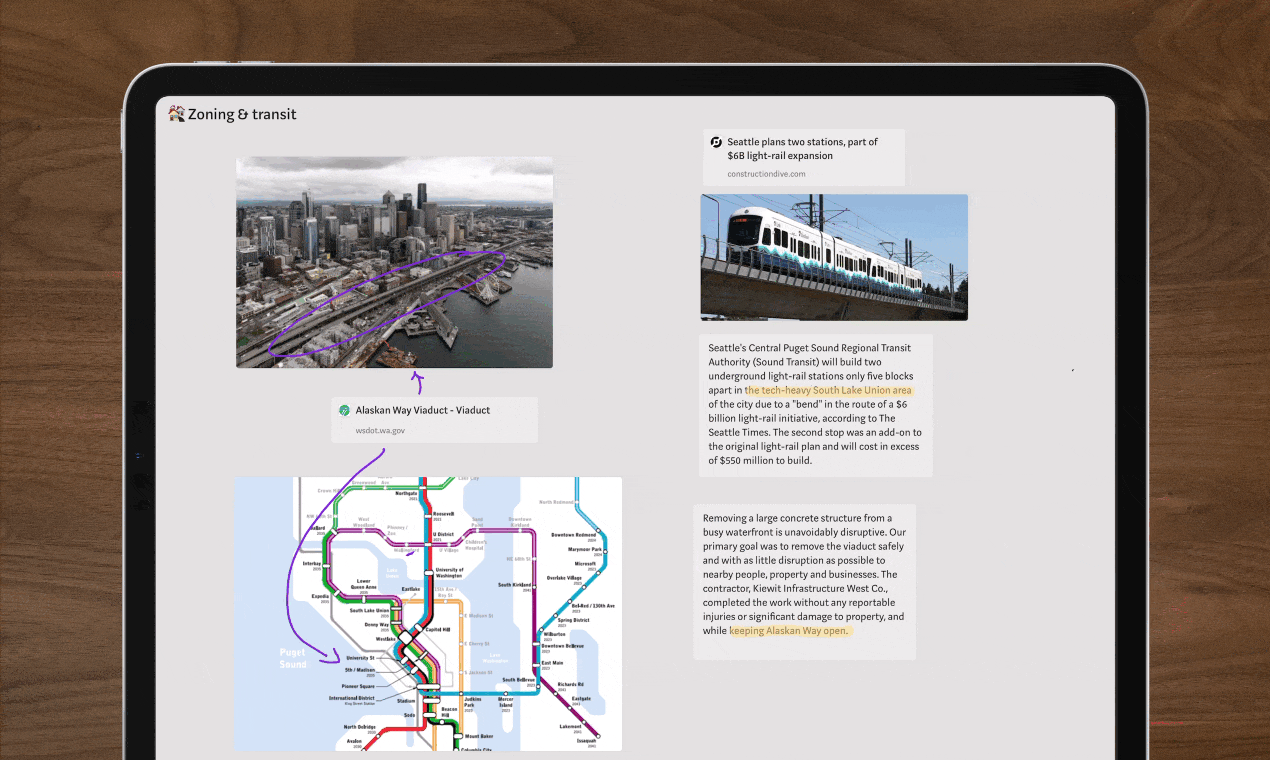Click the houses emoji icon beside Zoning & transit
The height and width of the screenshot is (760, 1270).
click(177, 114)
